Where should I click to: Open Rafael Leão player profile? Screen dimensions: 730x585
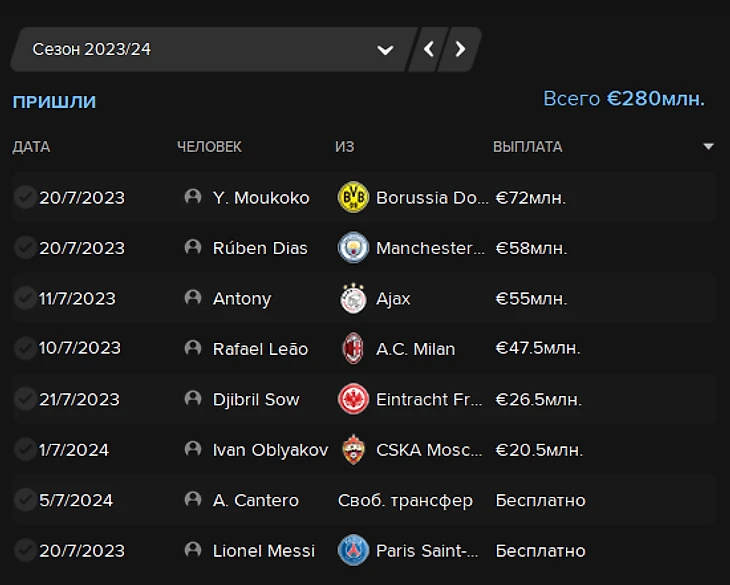point(260,349)
